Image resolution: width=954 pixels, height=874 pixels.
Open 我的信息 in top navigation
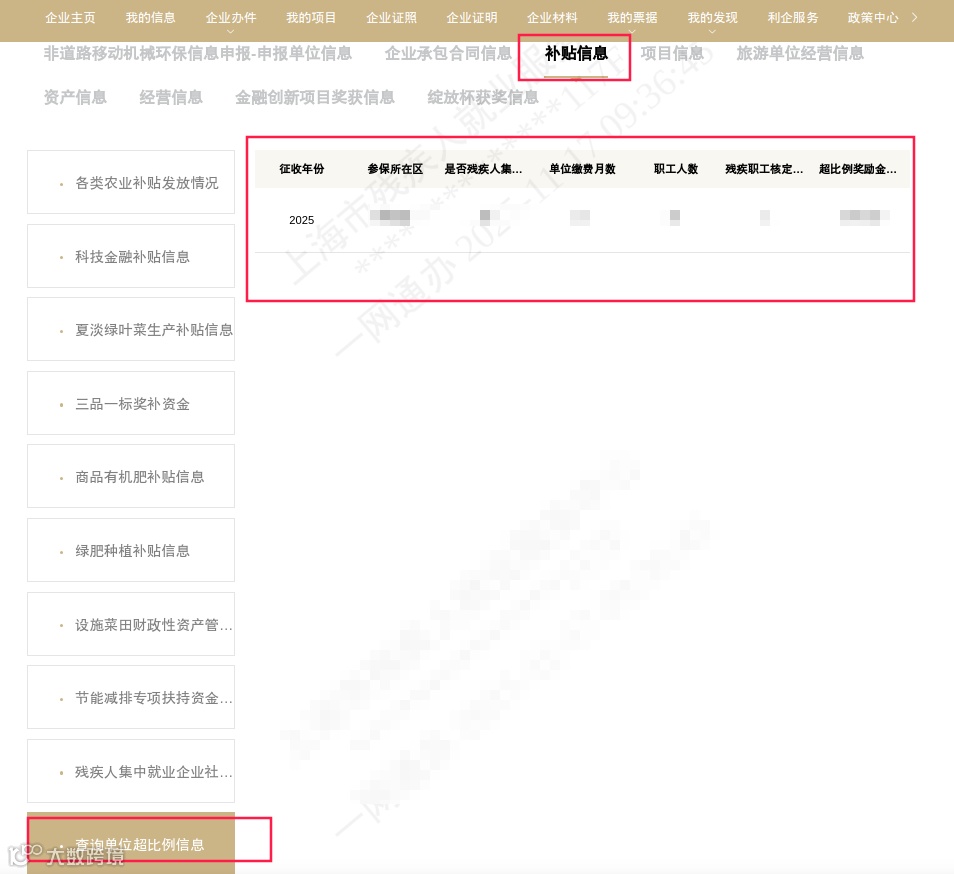pos(150,18)
